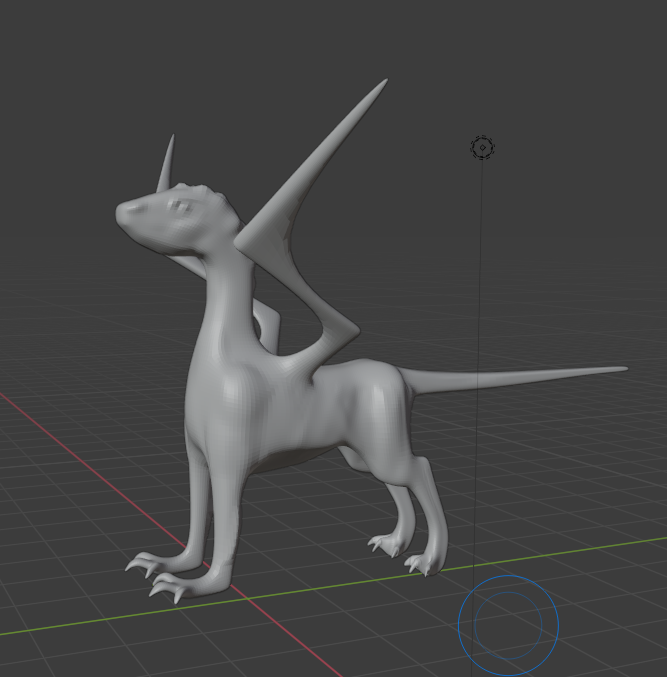Viewport: 667px width, 677px height.
Task: Click the rear foot claws
Action: pos(422,565)
